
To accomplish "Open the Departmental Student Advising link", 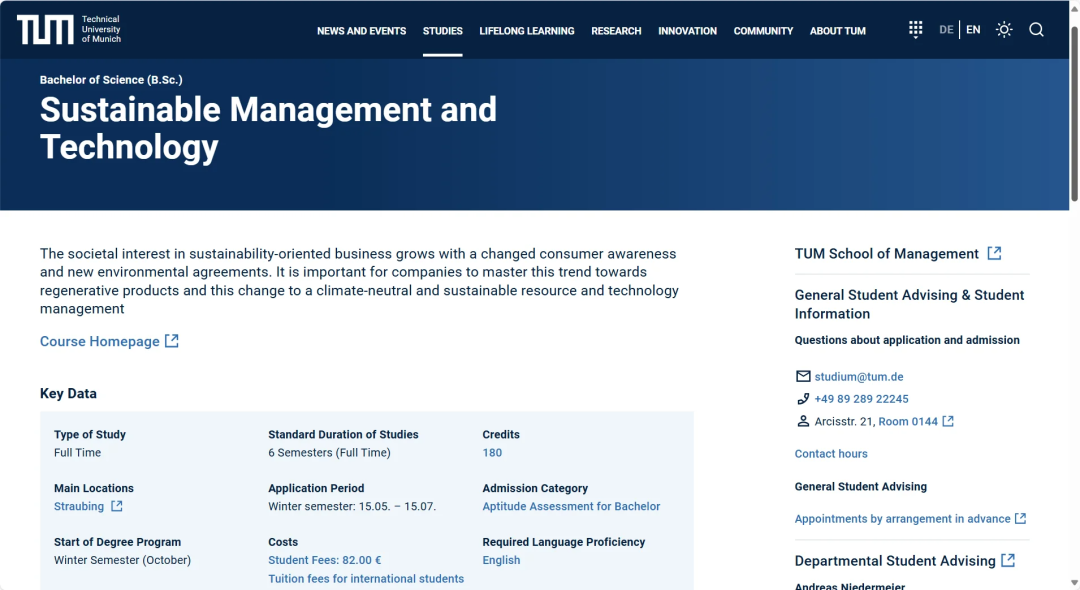I will (895, 561).
